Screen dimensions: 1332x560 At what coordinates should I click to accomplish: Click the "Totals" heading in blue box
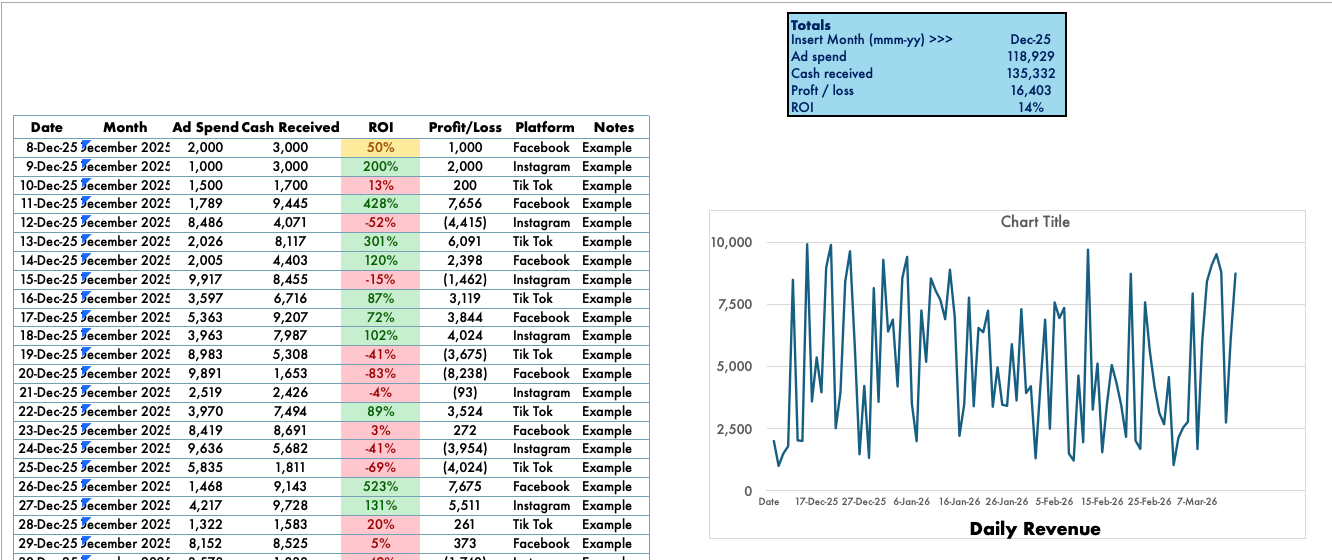click(811, 25)
